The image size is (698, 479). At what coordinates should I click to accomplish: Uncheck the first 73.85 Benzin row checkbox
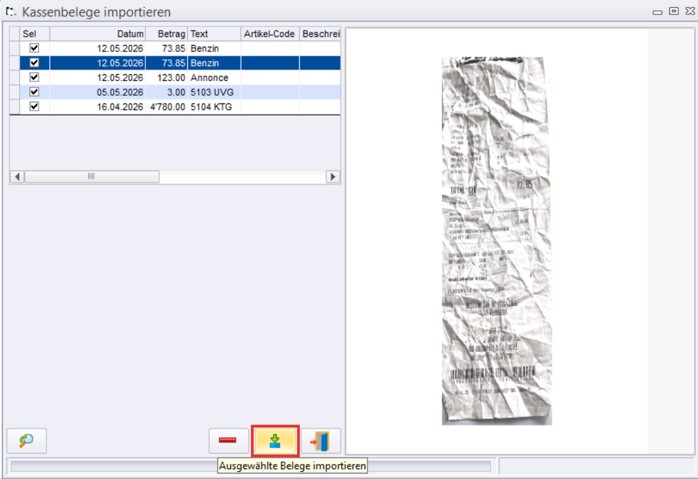pyautogui.click(x=34, y=48)
